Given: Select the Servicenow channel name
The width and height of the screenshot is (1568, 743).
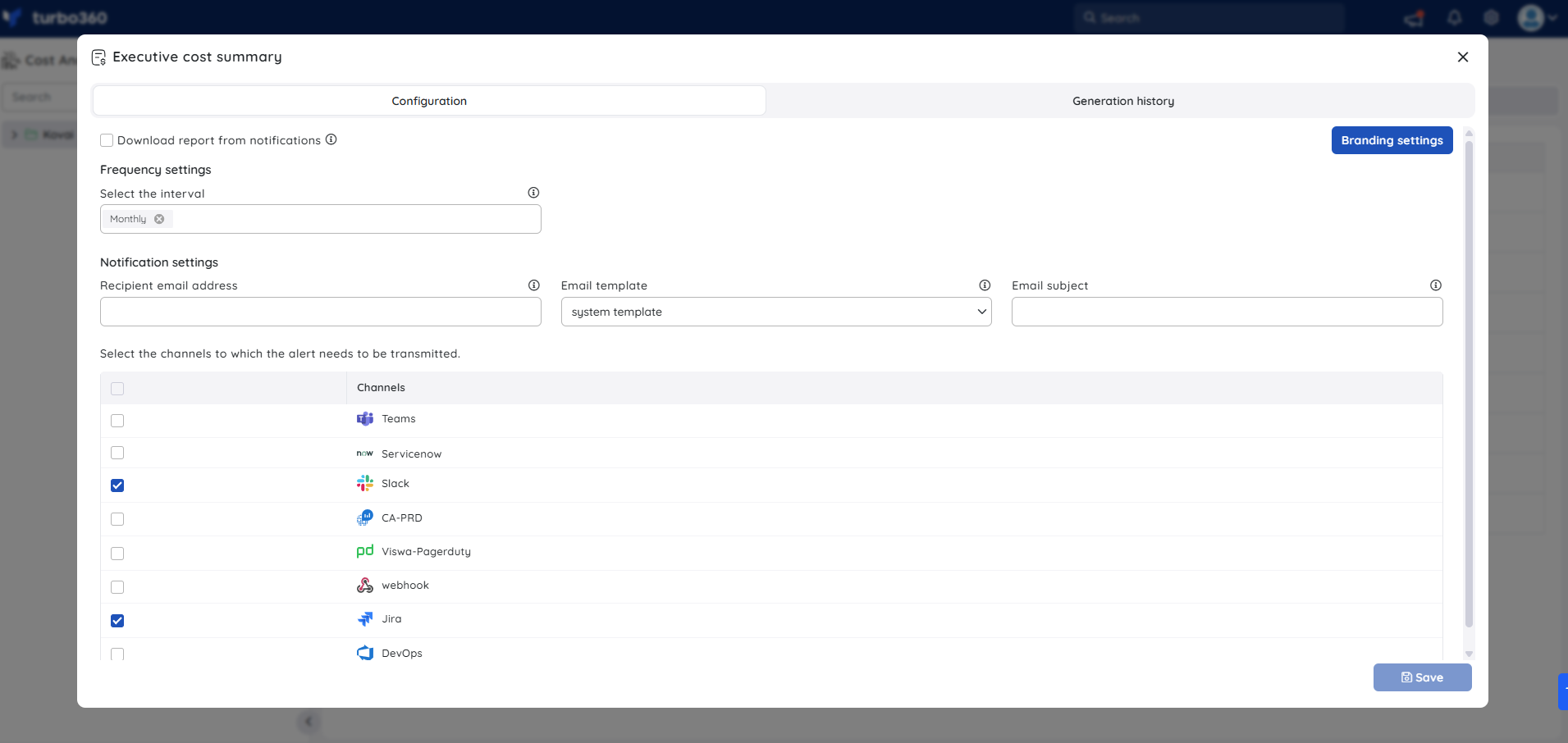Looking at the screenshot, I should click(412, 454).
